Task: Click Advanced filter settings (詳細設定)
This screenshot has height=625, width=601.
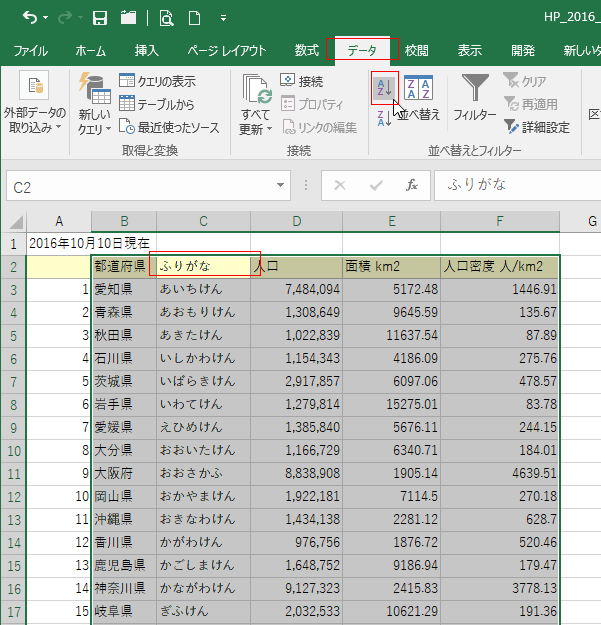Action: (536, 127)
